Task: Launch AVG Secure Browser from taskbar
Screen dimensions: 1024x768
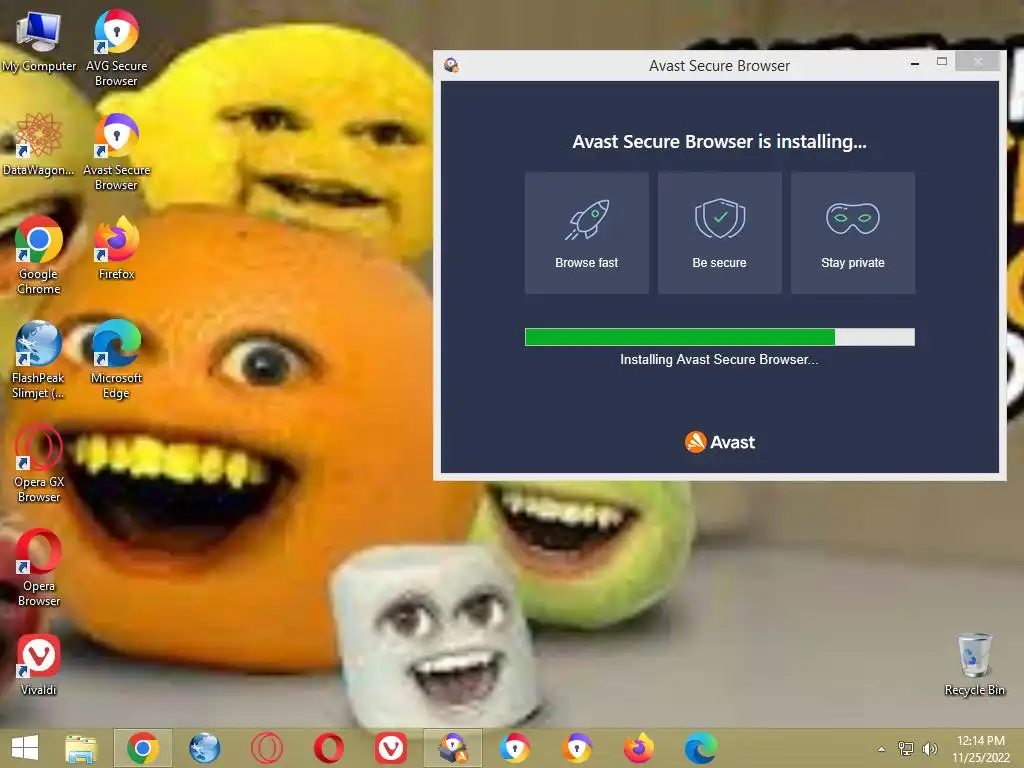Action: 515,748
